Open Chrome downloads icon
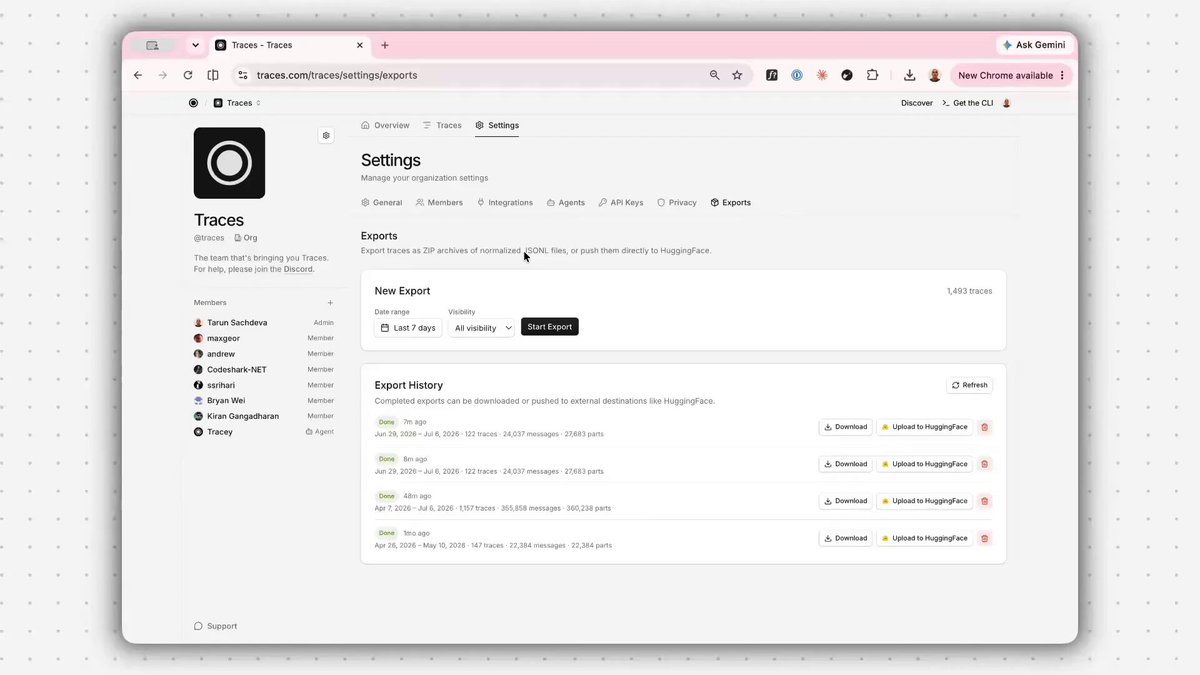1200x675 pixels. point(909,75)
